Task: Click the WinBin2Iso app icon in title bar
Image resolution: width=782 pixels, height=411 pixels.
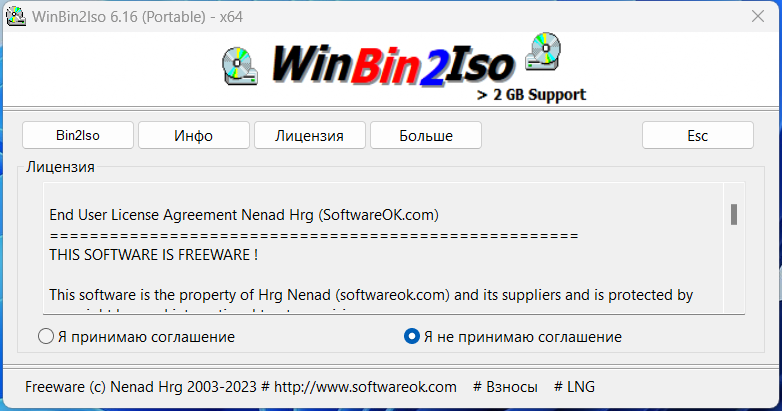Action: [15, 16]
